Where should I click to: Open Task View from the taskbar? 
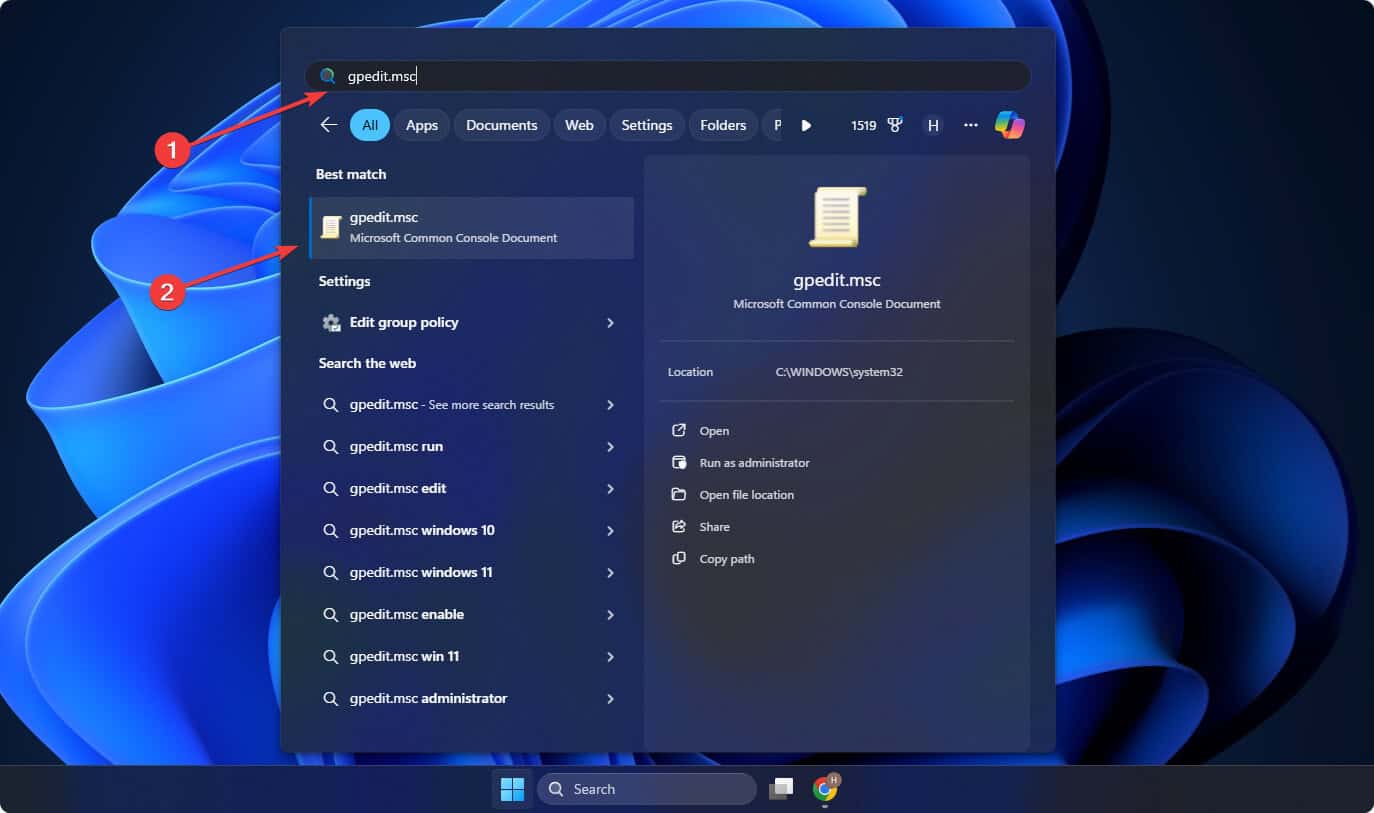[x=781, y=789]
